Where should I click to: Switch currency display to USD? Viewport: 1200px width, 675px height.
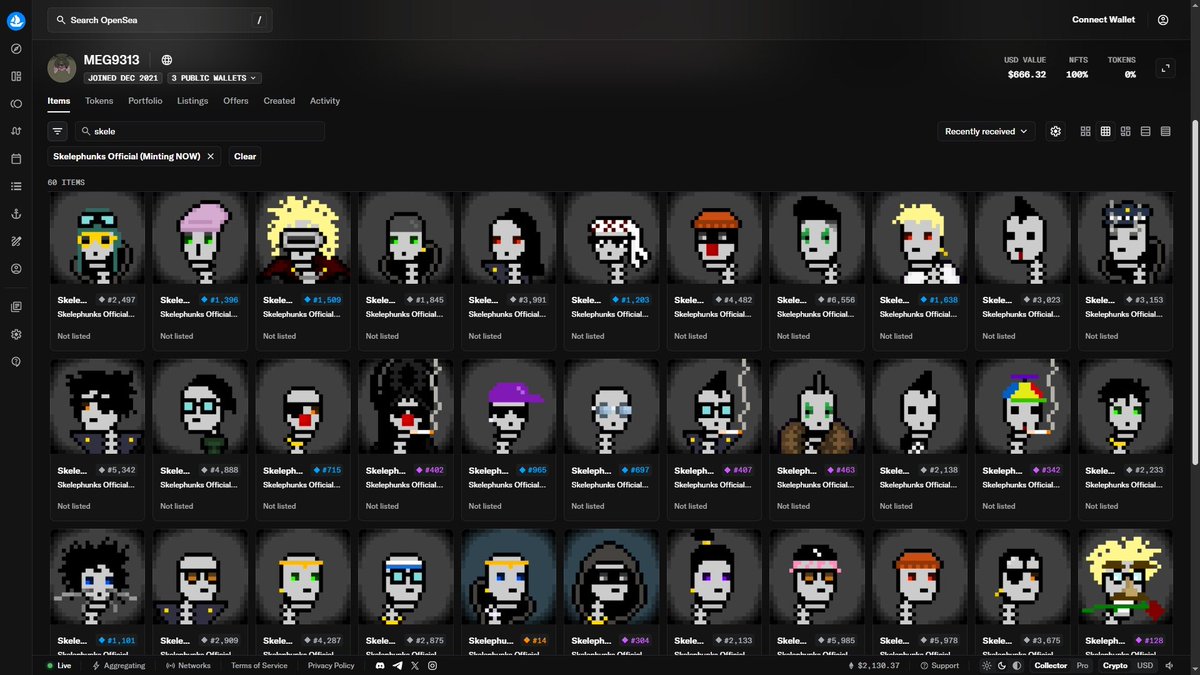[1144, 665]
